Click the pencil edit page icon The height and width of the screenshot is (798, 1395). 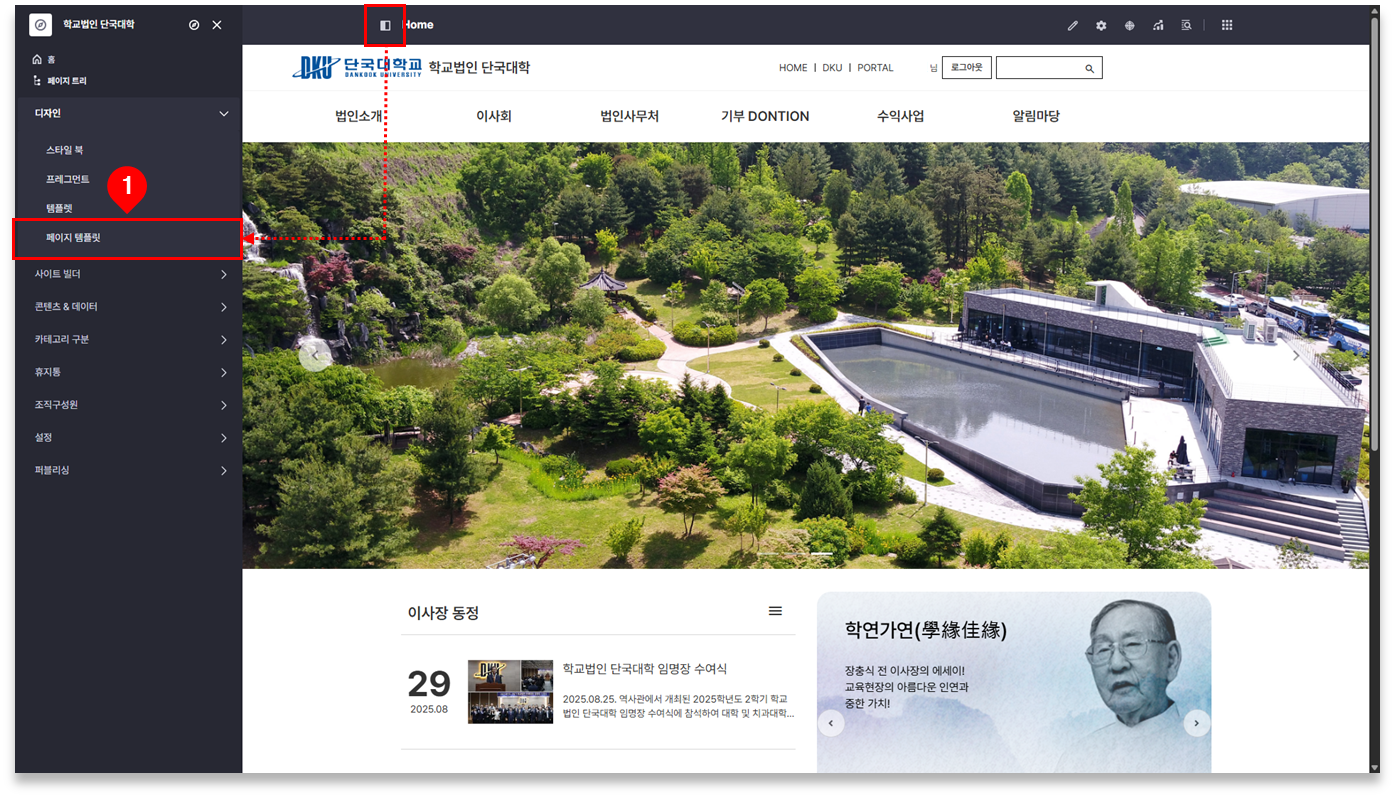coord(1072,26)
